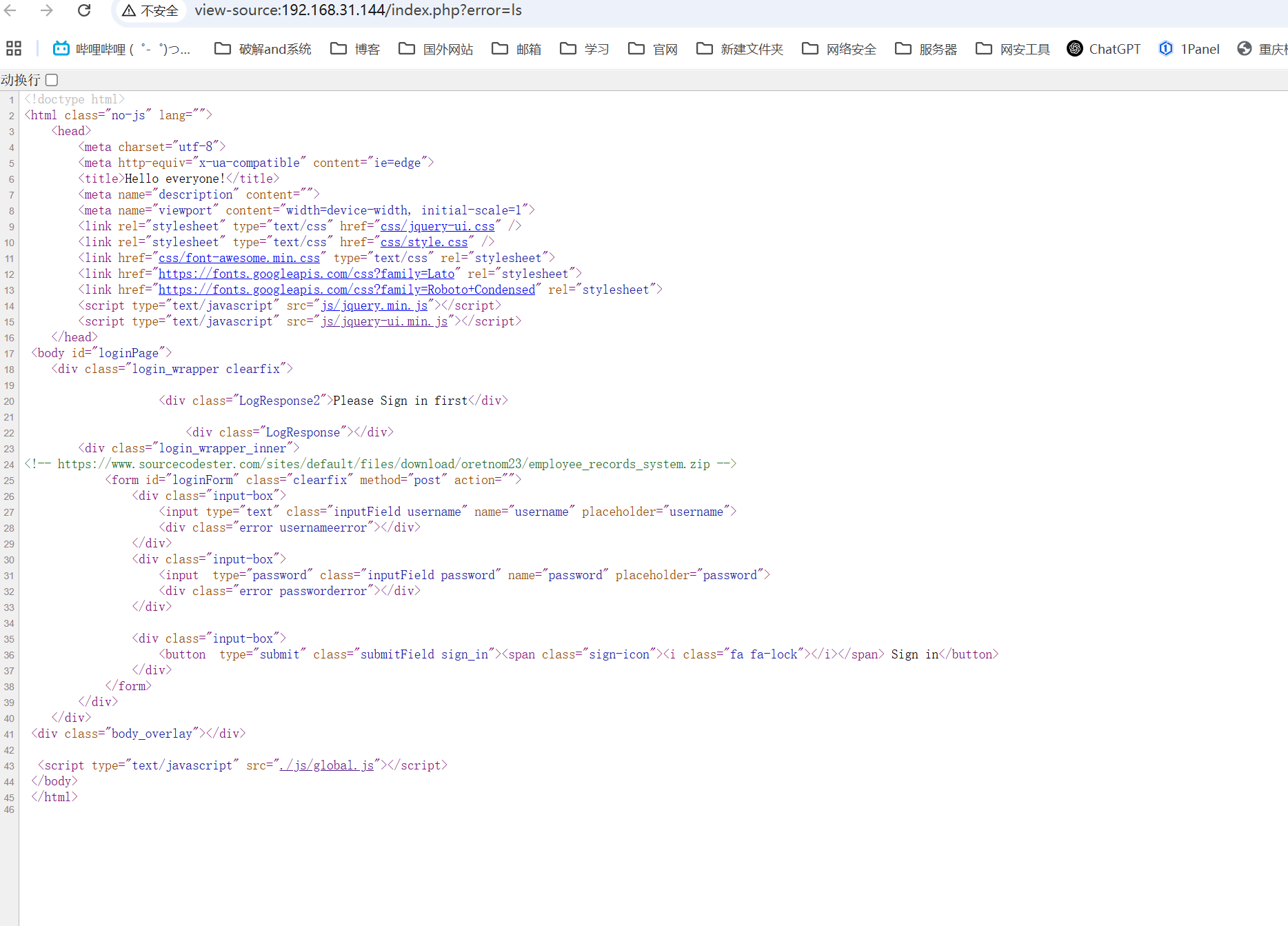
Task: Open the 新建文件夹 bookmark folder
Action: [740, 49]
